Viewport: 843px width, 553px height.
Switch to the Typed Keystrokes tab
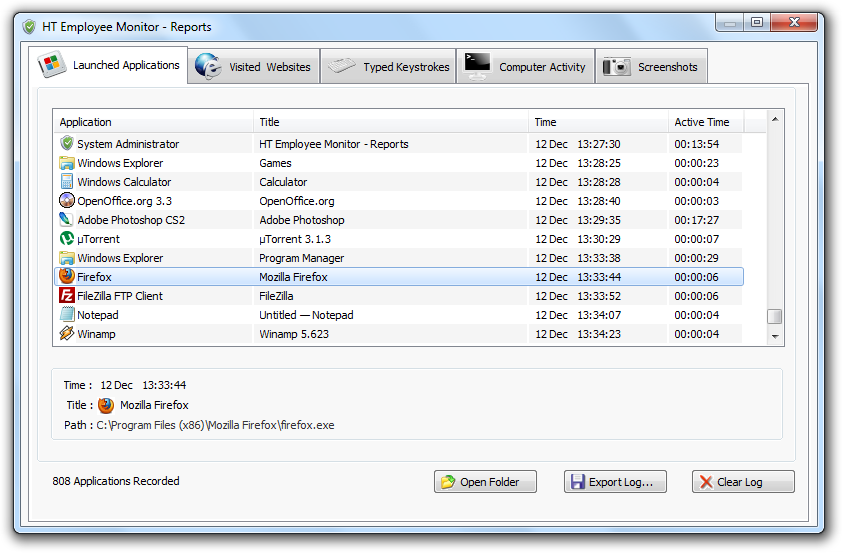tap(389, 67)
